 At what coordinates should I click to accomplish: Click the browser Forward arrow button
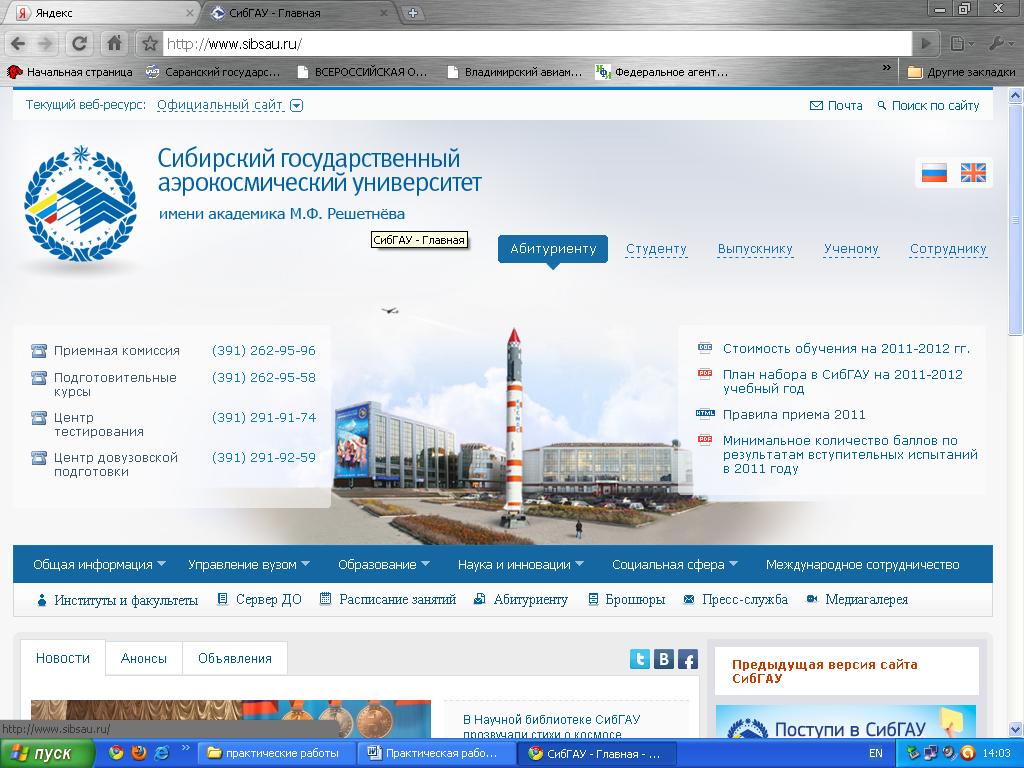pos(45,44)
